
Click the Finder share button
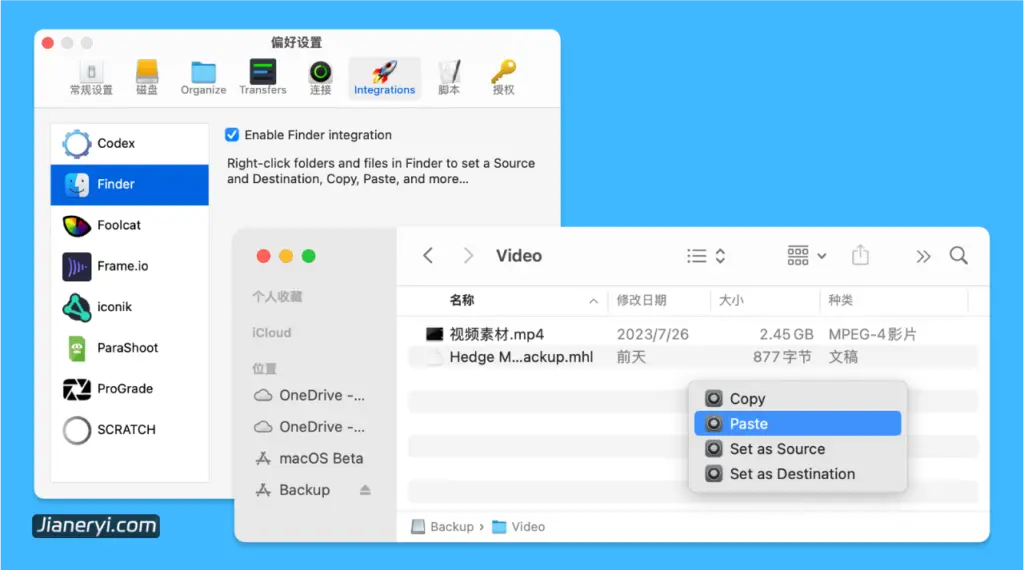860,255
